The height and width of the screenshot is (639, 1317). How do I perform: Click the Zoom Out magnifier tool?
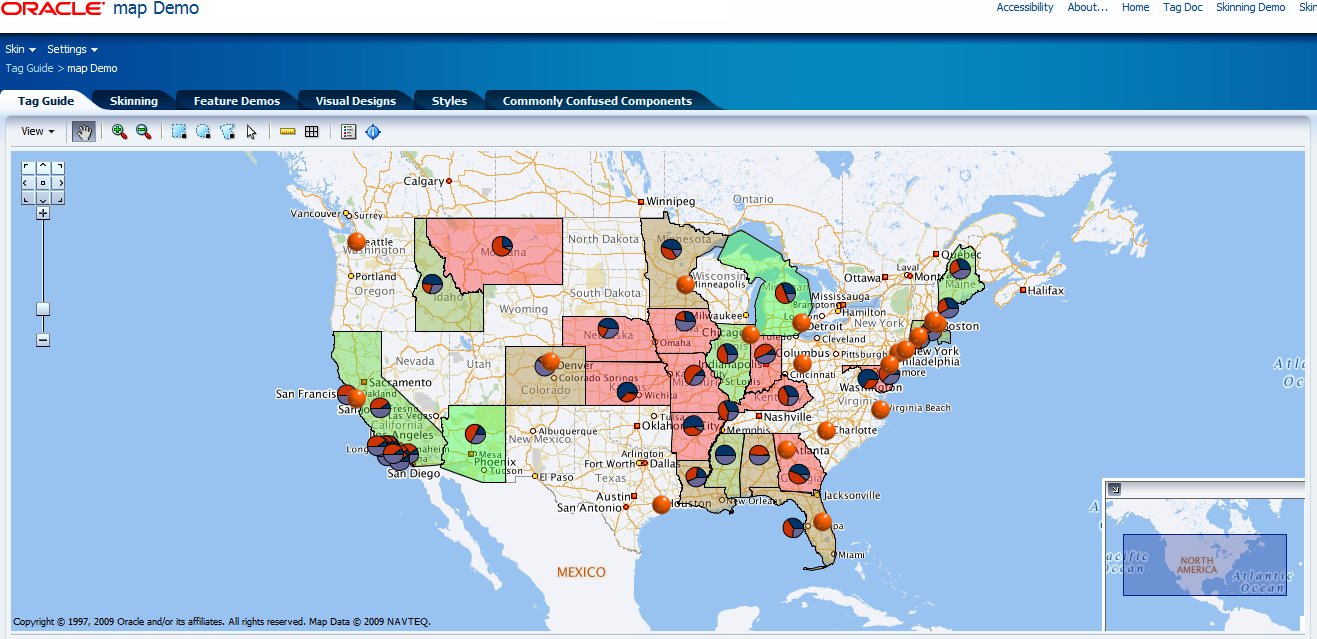(143, 131)
